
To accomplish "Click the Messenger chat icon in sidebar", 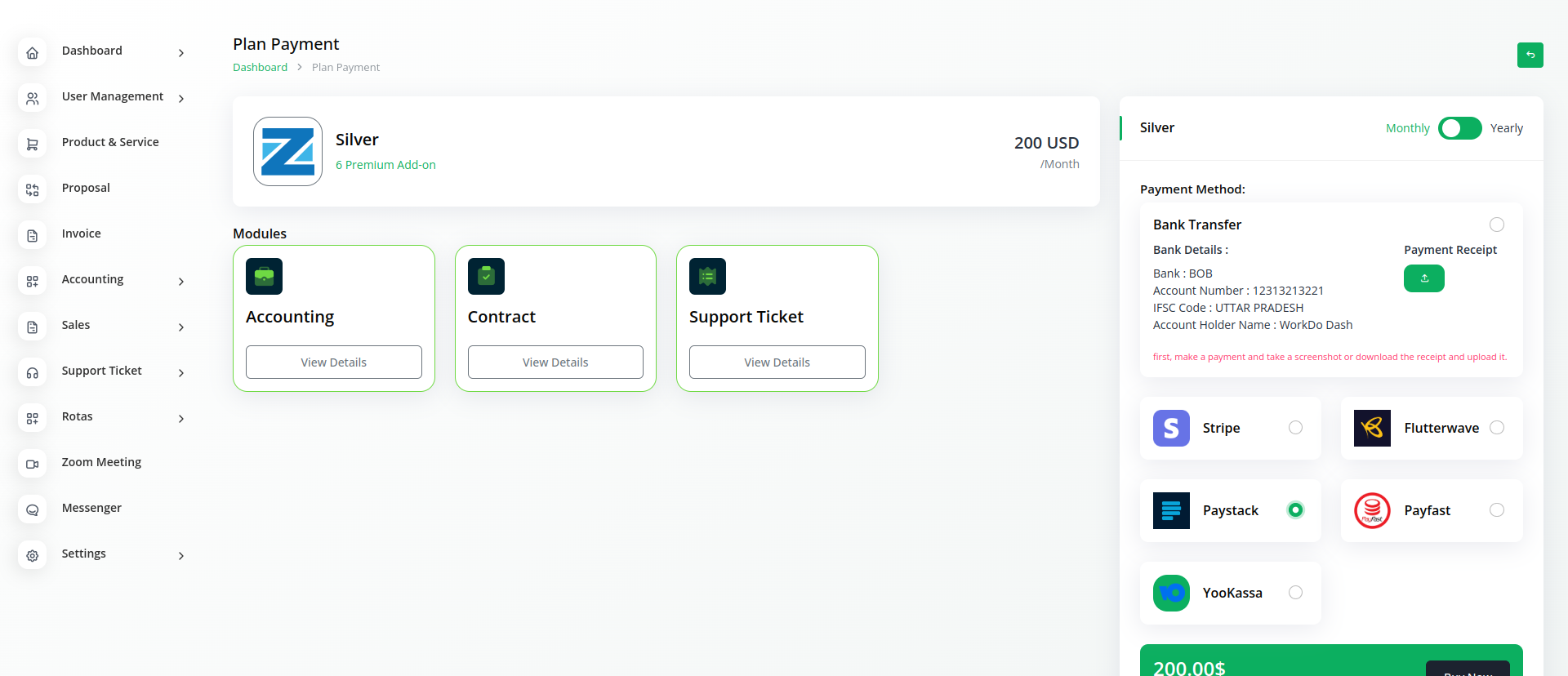I will click(x=33, y=509).
